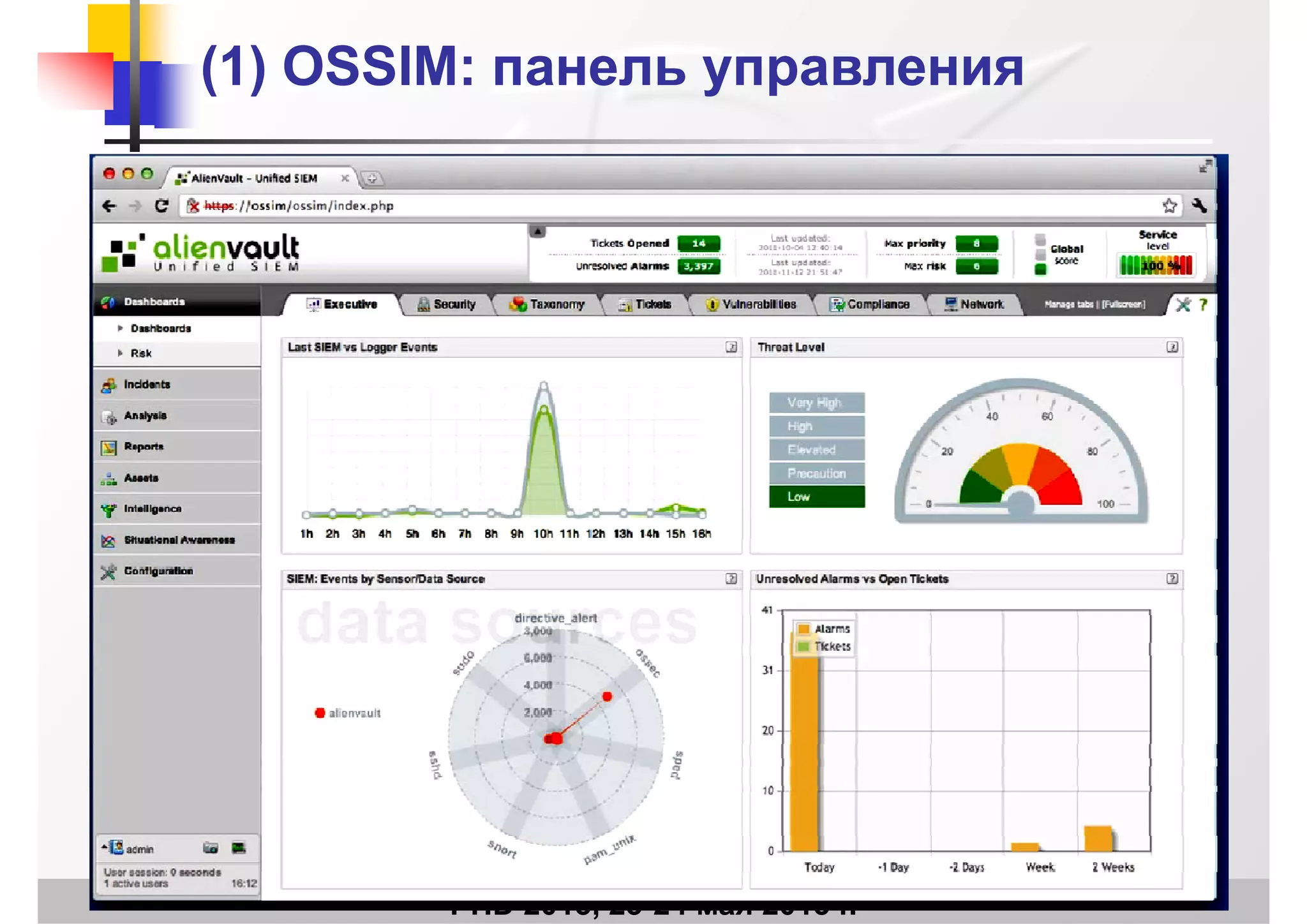Switch to the Tickets tab
This screenshot has width=1307, height=924.
(x=645, y=304)
